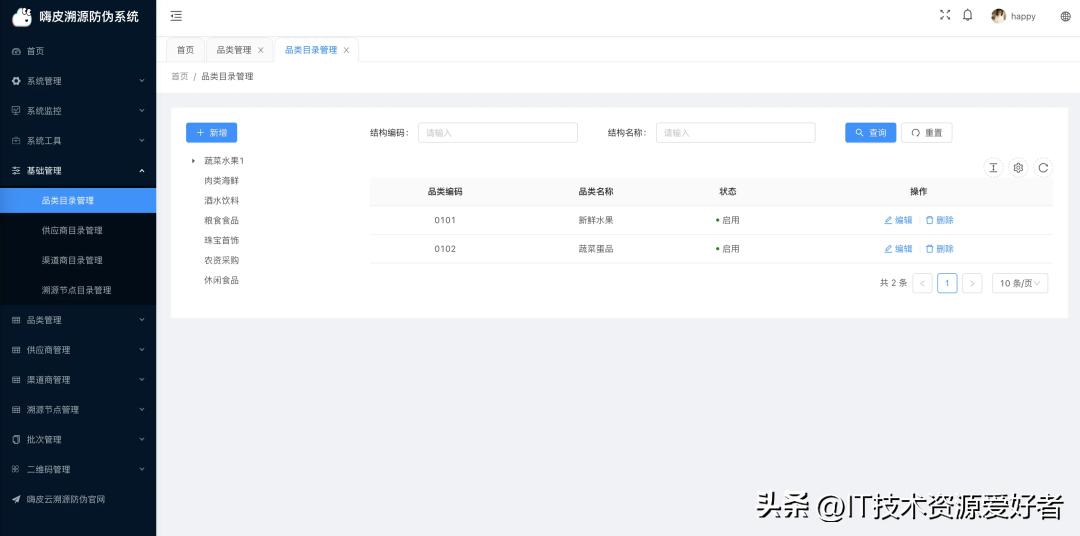The image size is (1080, 536).
Task: Close the 品类目录管理 tab
Action: (346, 50)
